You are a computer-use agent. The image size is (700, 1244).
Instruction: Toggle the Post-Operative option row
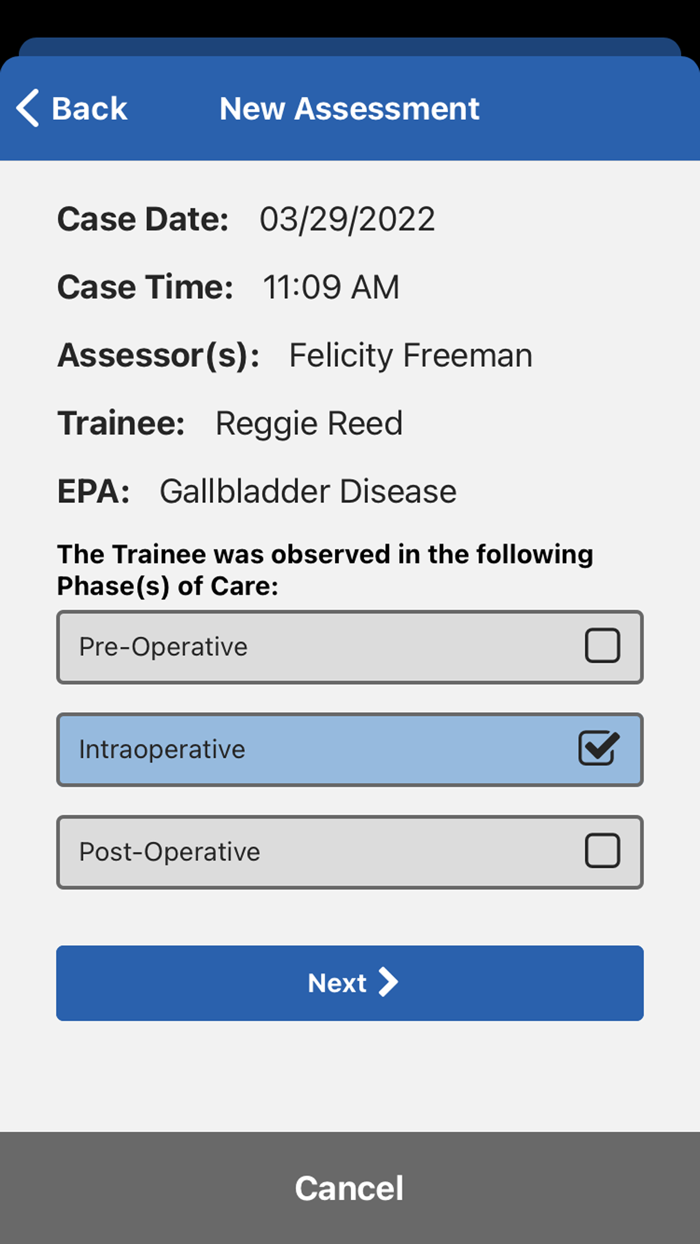(350, 851)
